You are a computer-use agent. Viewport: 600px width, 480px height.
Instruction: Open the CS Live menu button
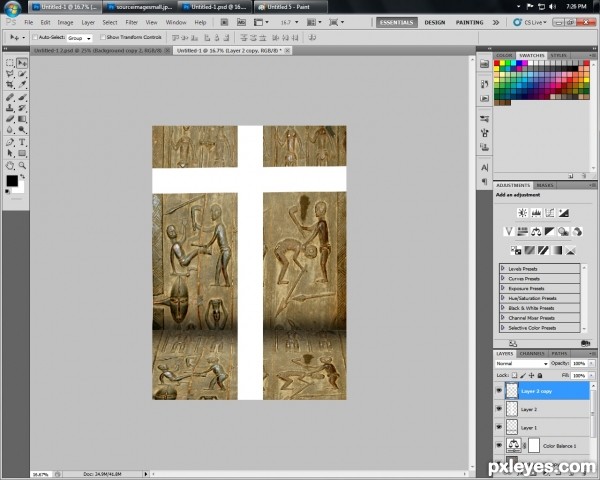(x=530, y=22)
